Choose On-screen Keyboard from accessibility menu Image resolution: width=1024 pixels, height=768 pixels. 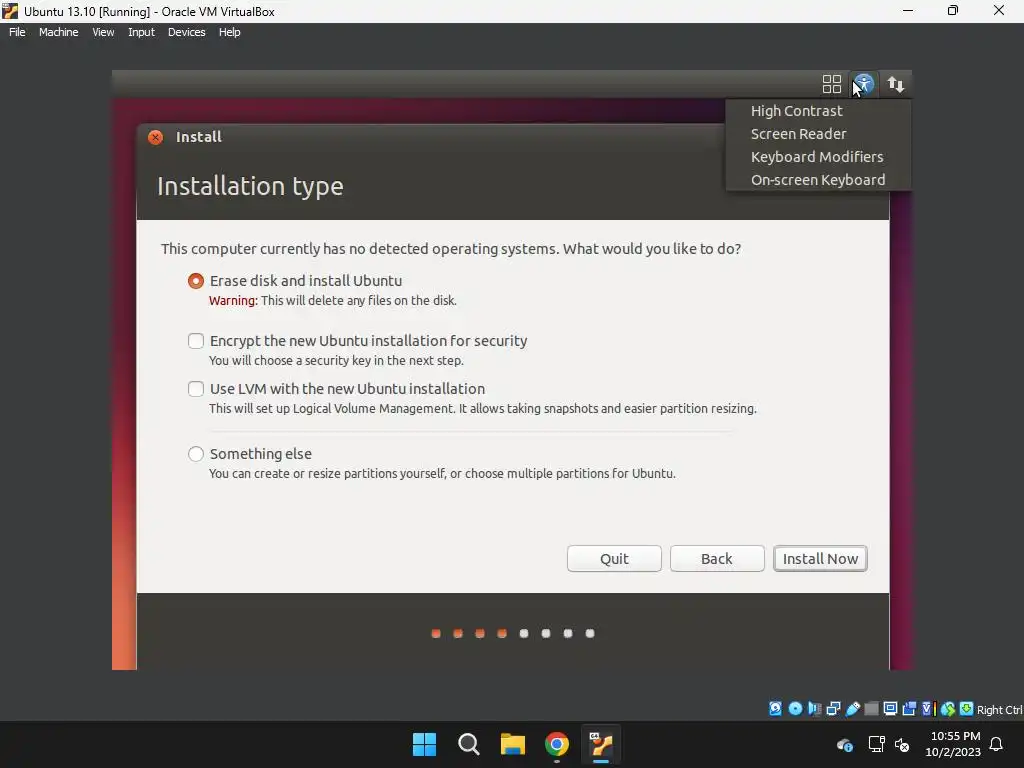[x=818, y=180]
